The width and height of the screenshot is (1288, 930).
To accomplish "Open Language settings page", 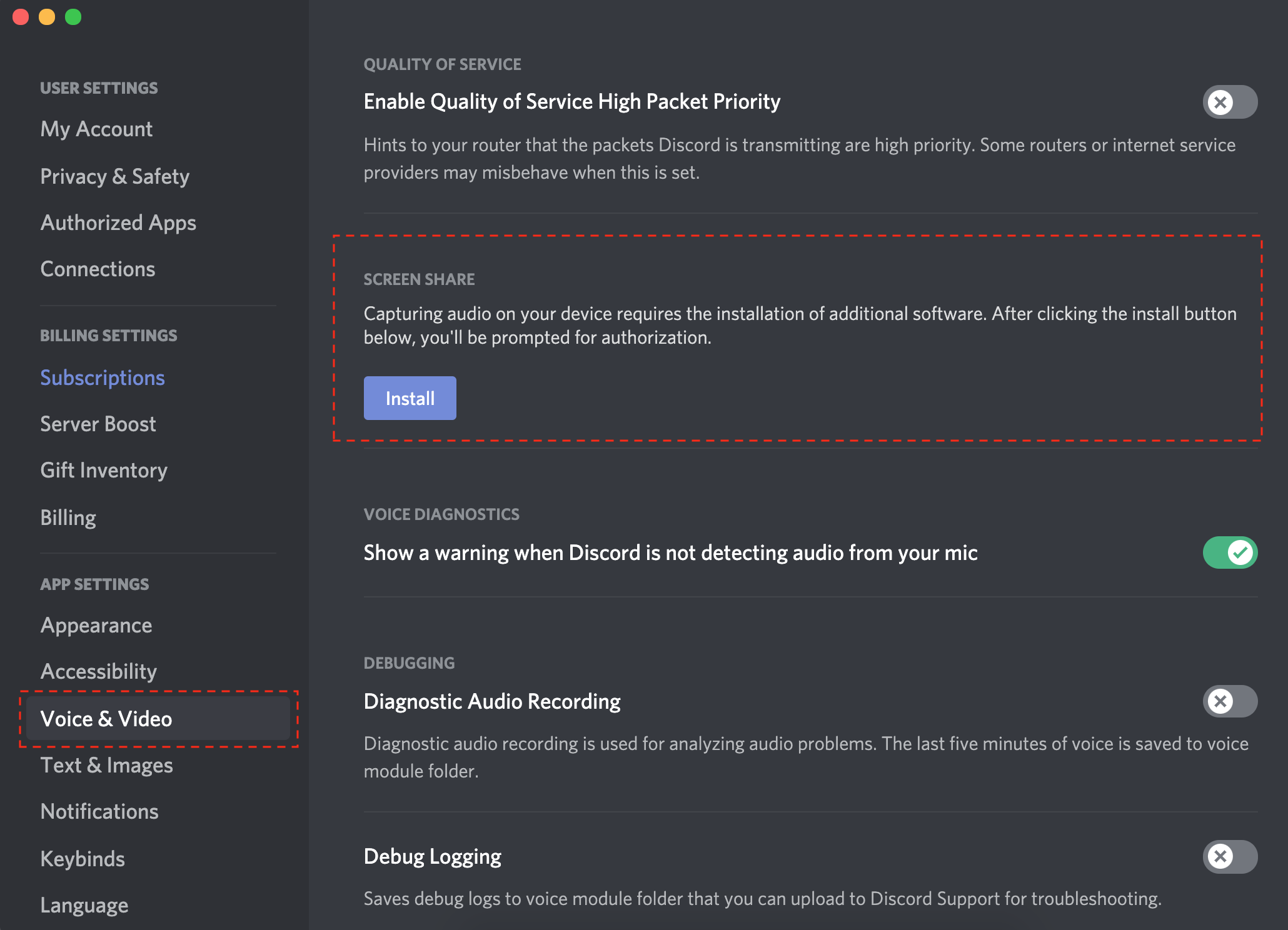I will tap(85, 901).
